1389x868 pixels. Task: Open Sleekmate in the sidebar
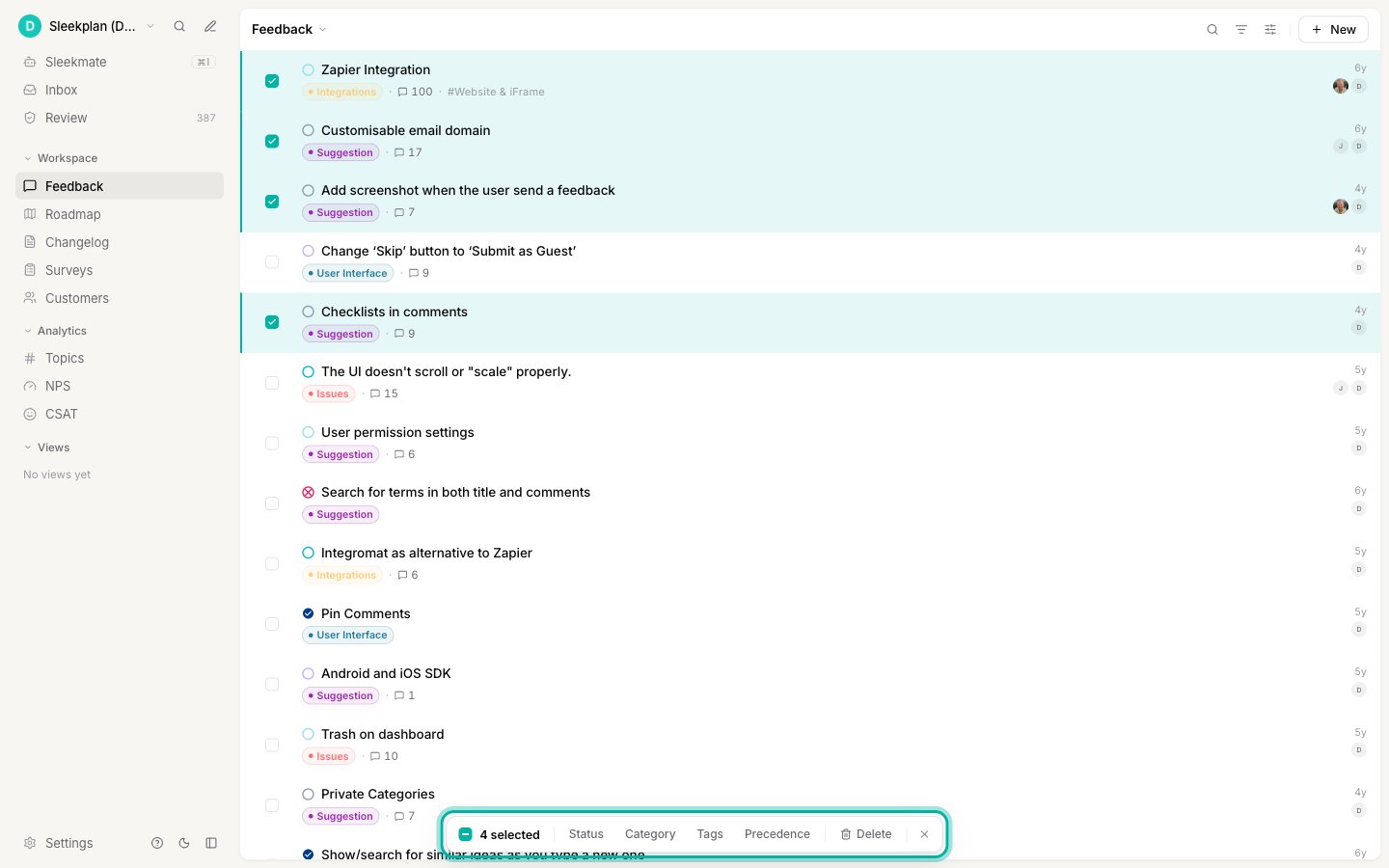coord(120,62)
